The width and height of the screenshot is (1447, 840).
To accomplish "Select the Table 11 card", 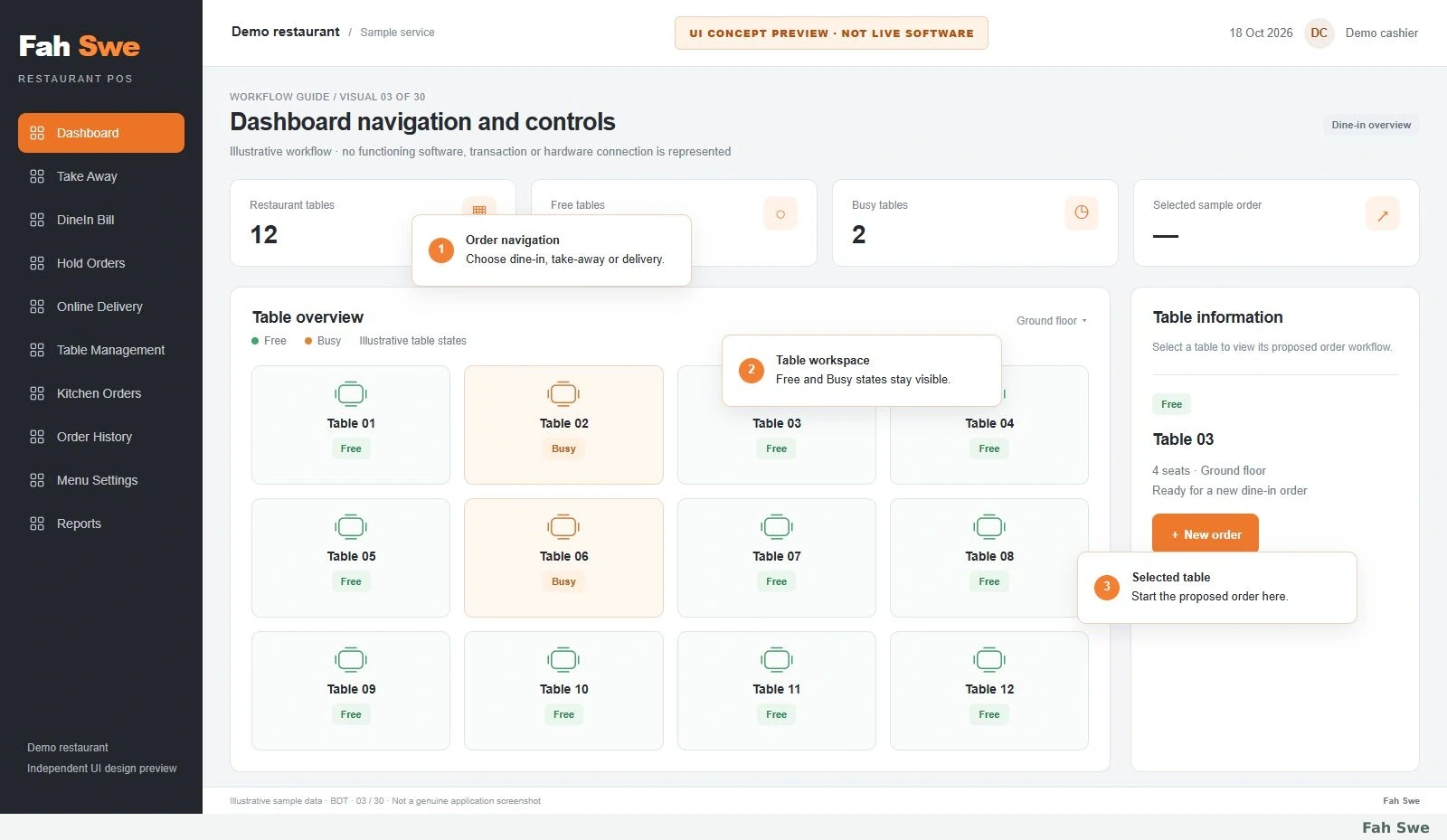I will pos(777,691).
